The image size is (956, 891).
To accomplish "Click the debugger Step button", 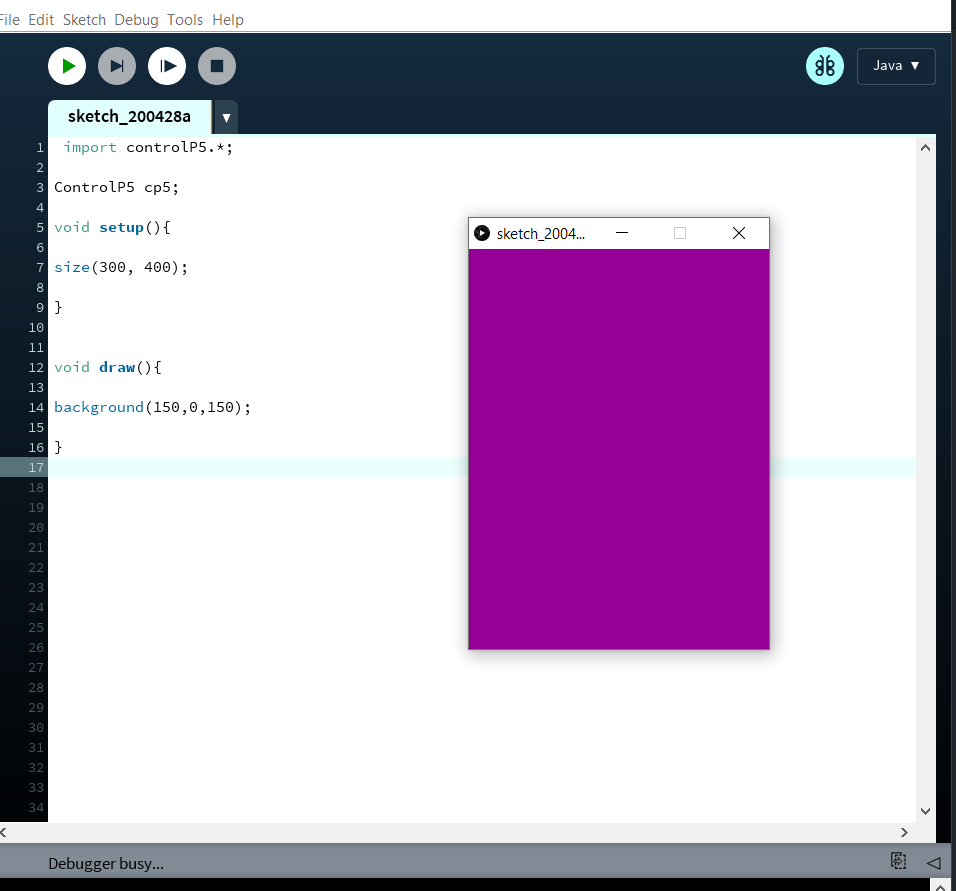I will pyautogui.click(x=117, y=66).
